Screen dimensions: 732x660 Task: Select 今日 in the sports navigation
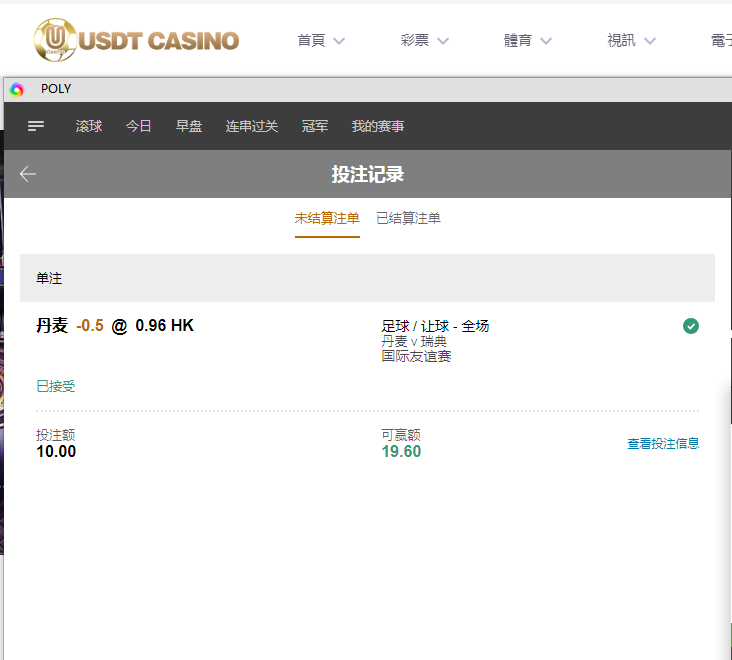139,126
